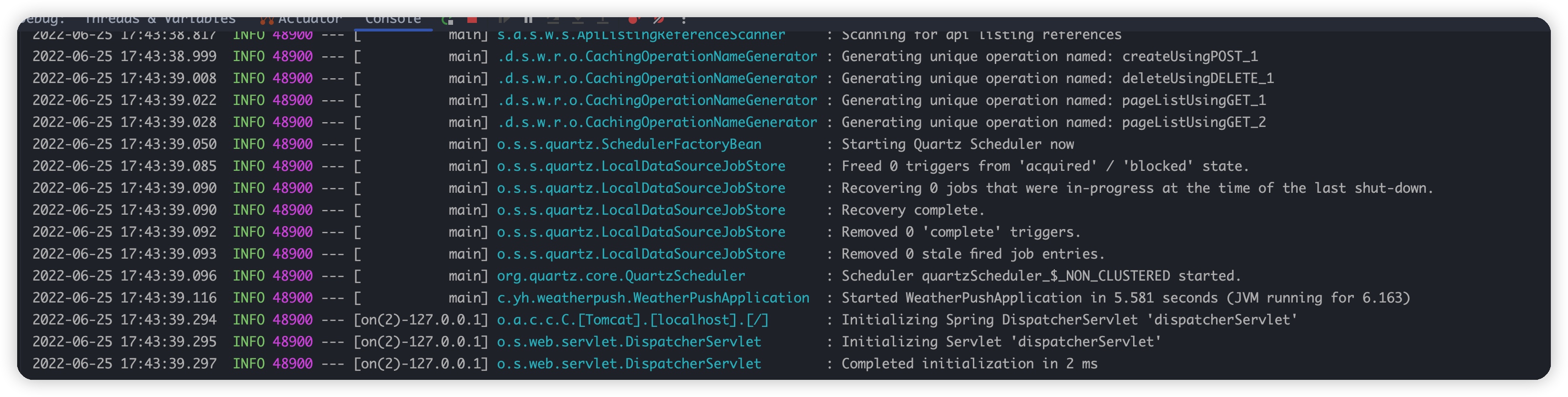Click the org.quartz.core.QuartzScheduler logger name
This screenshot has height=397, width=1568.
coord(621,276)
